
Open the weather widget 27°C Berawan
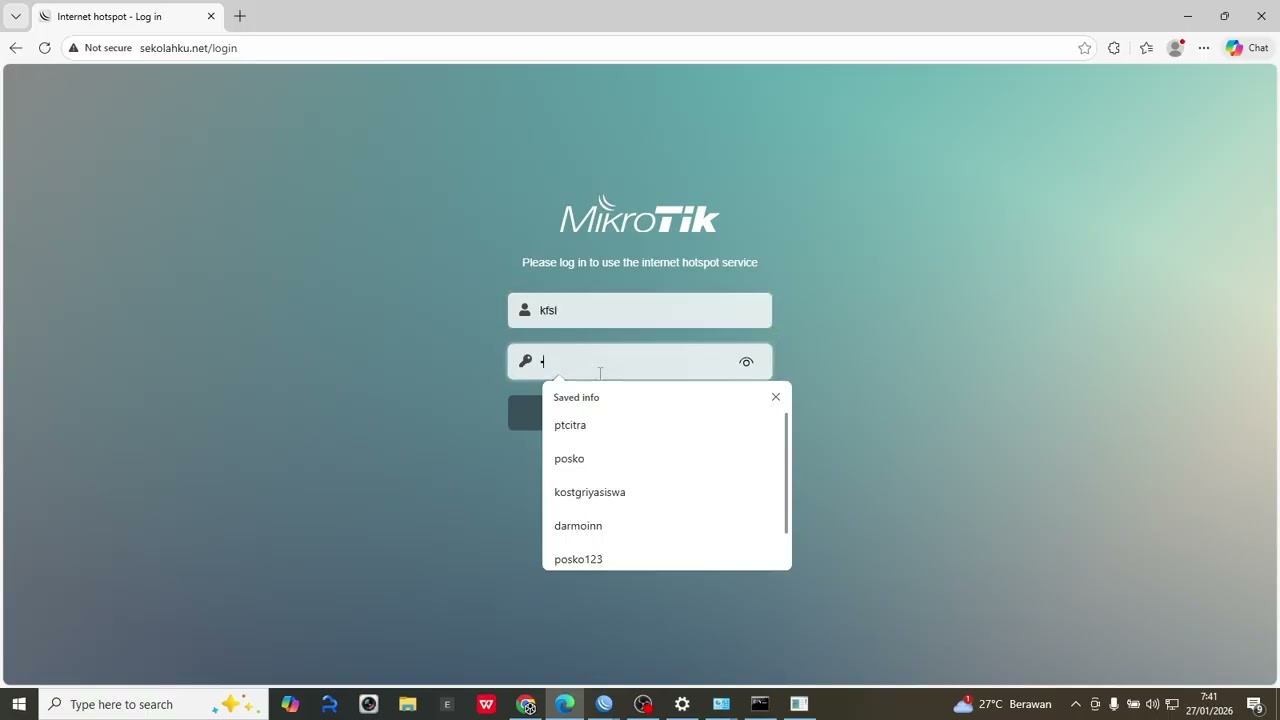click(x=1002, y=704)
